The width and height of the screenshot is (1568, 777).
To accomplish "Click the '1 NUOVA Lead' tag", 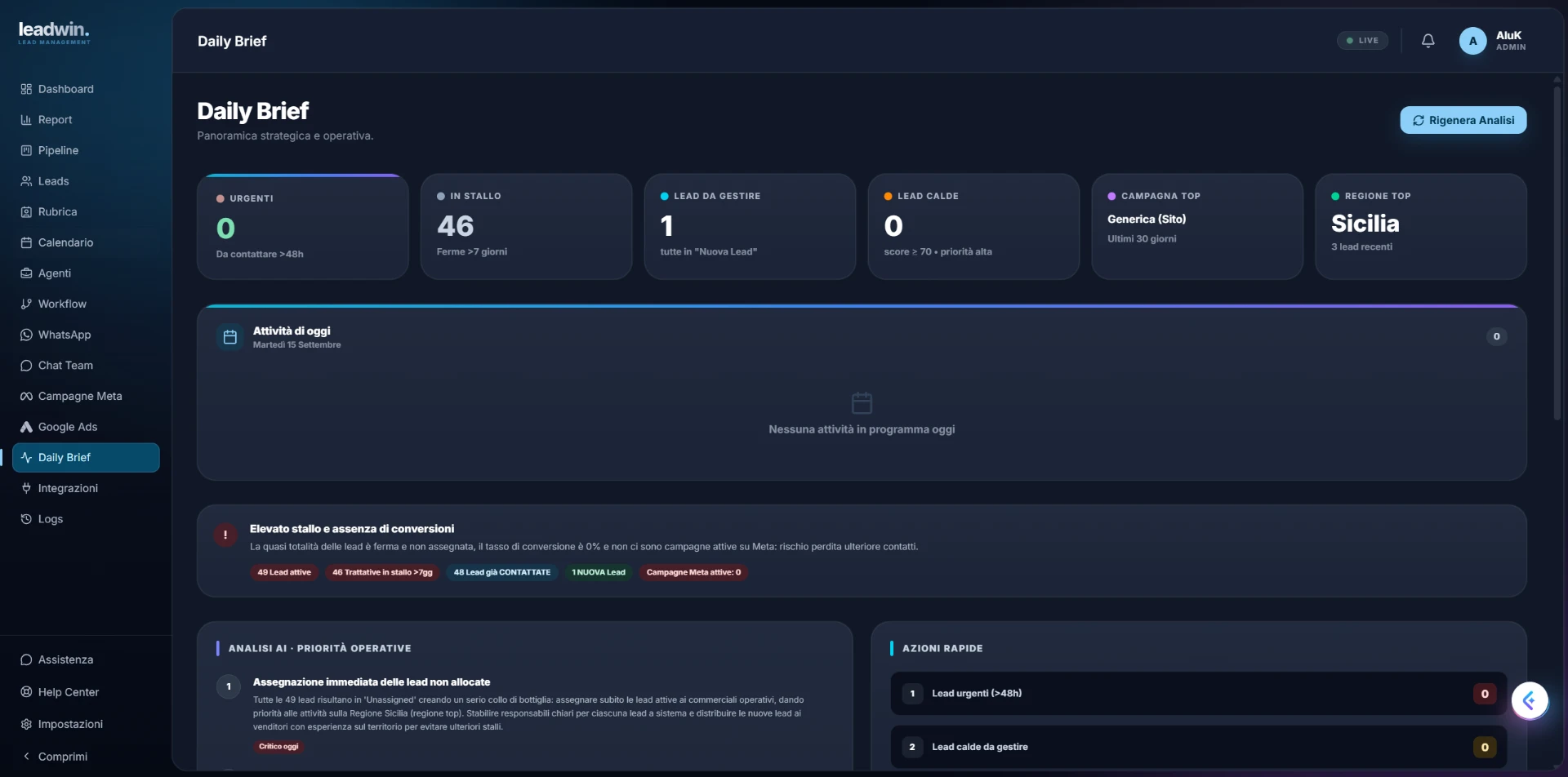I will point(599,572).
